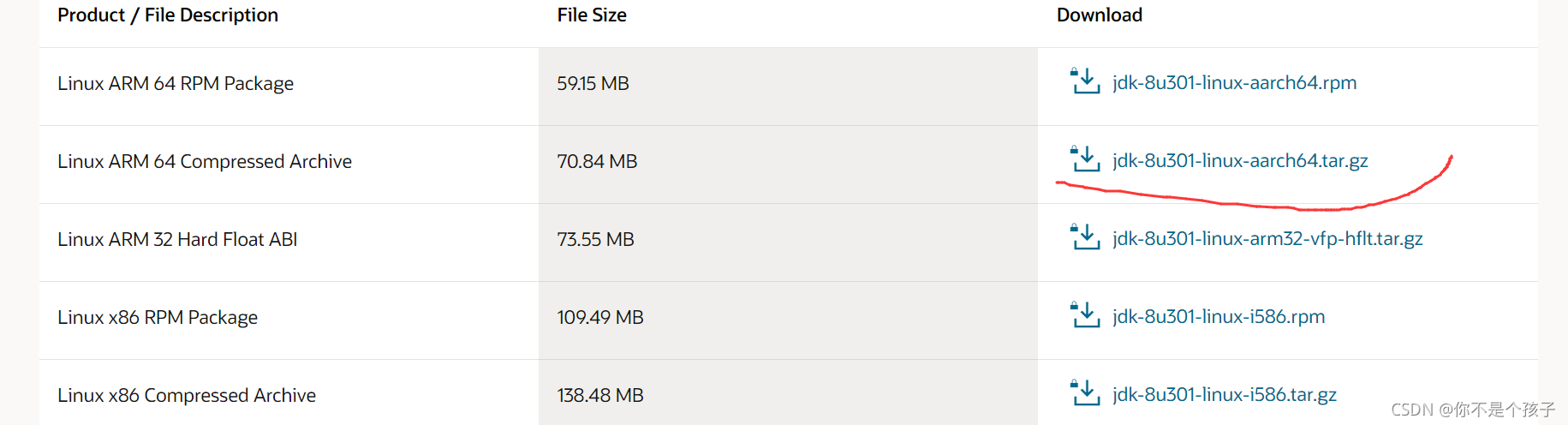Click the Linux ARM 32 Hard Float ABI row

(x=177, y=240)
